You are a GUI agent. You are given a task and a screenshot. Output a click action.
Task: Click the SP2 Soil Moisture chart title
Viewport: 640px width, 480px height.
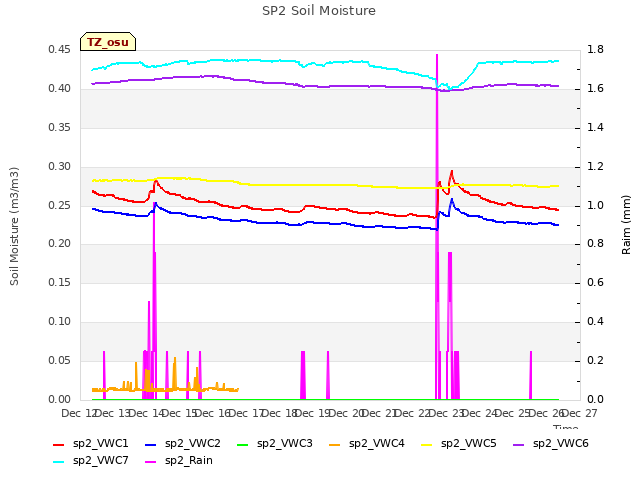[x=319, y=11]
